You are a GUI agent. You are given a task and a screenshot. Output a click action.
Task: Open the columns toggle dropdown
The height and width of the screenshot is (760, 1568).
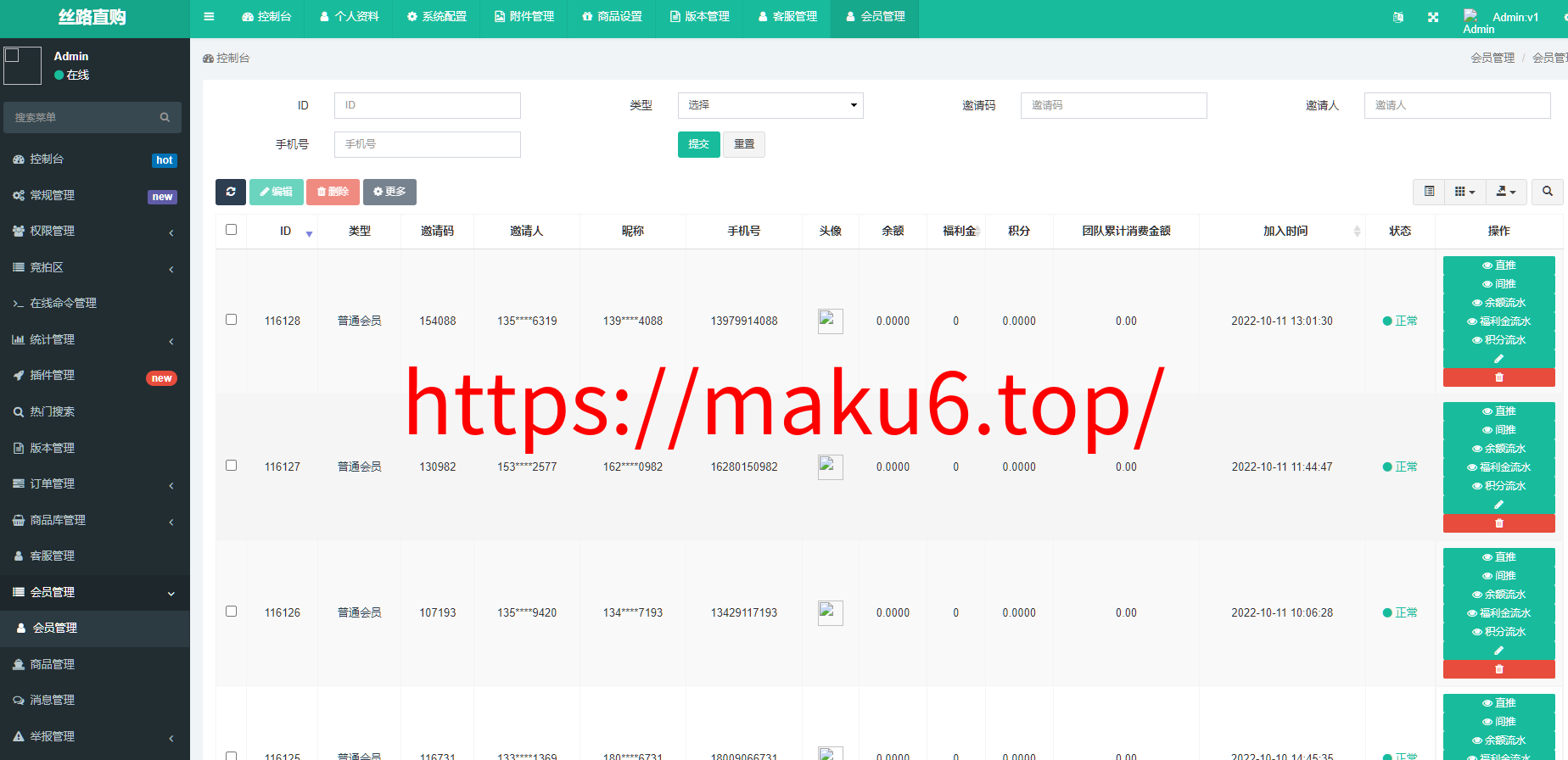click(x=1465, y=192)
